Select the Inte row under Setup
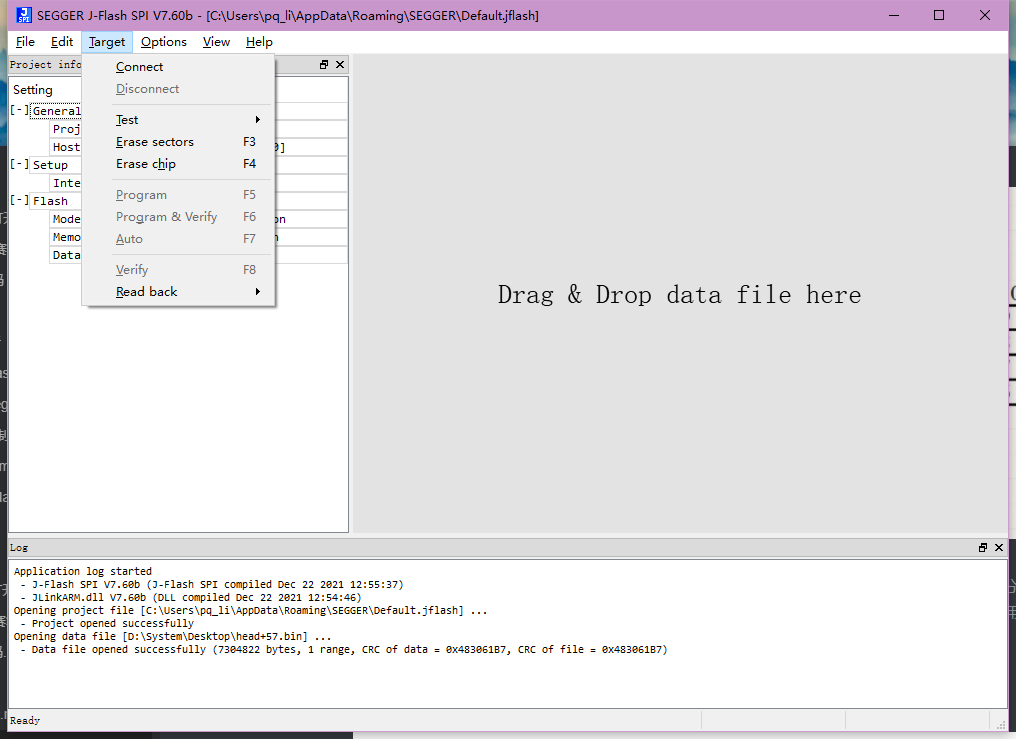The width and height of the screenshot is (1016, 739). click(67, 183)
